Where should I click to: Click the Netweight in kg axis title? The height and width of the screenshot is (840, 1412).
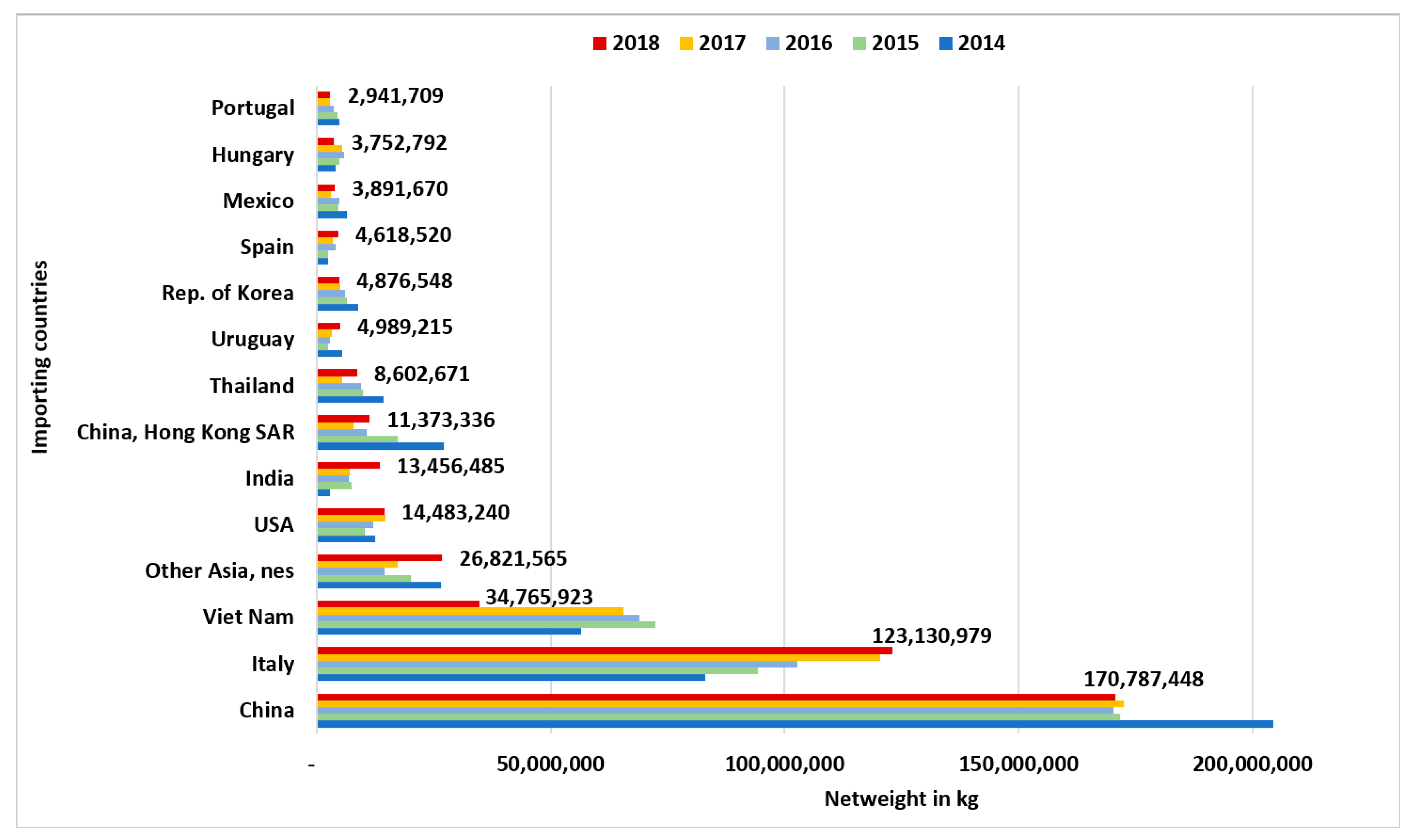point(901,800)
